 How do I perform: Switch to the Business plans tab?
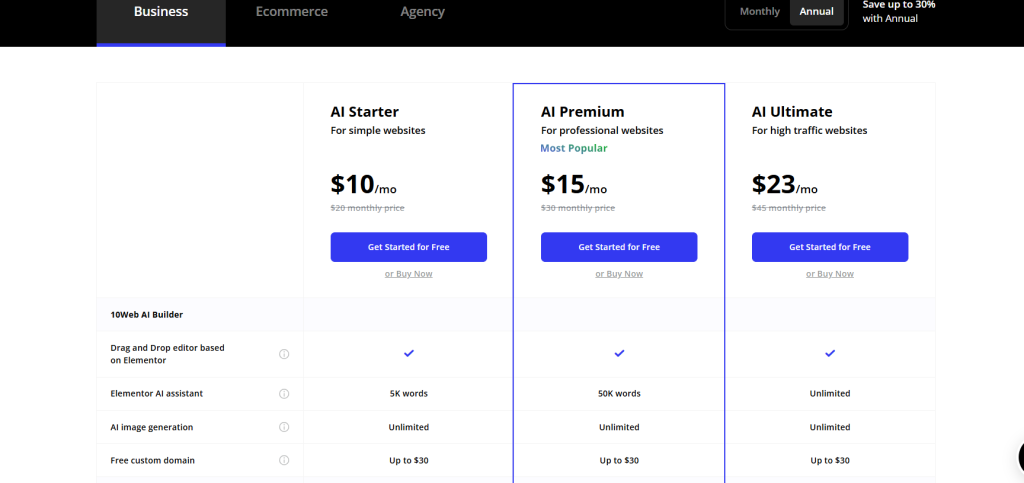(161, 12)
